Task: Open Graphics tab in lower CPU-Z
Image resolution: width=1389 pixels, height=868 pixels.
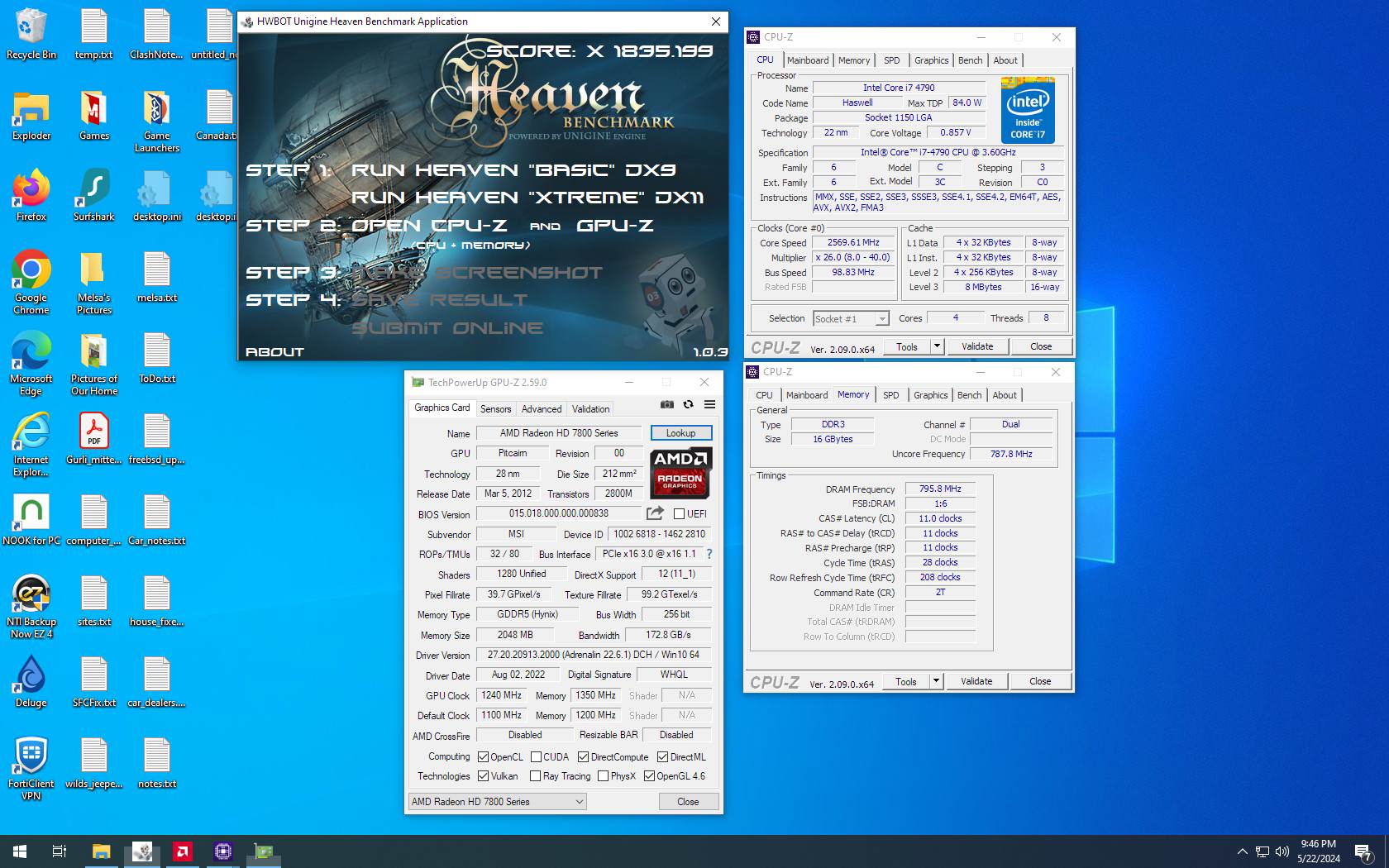Action: [930, 395]
